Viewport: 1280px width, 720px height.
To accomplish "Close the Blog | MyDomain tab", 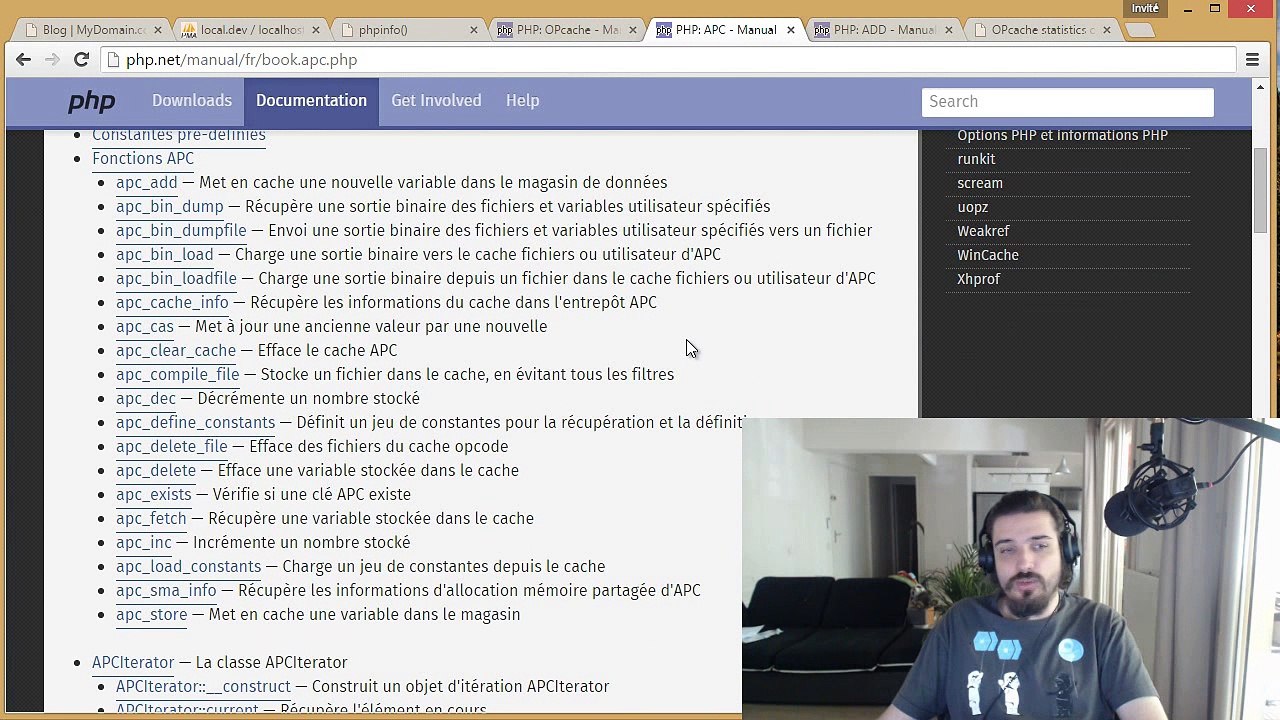I will pos(157,30).
